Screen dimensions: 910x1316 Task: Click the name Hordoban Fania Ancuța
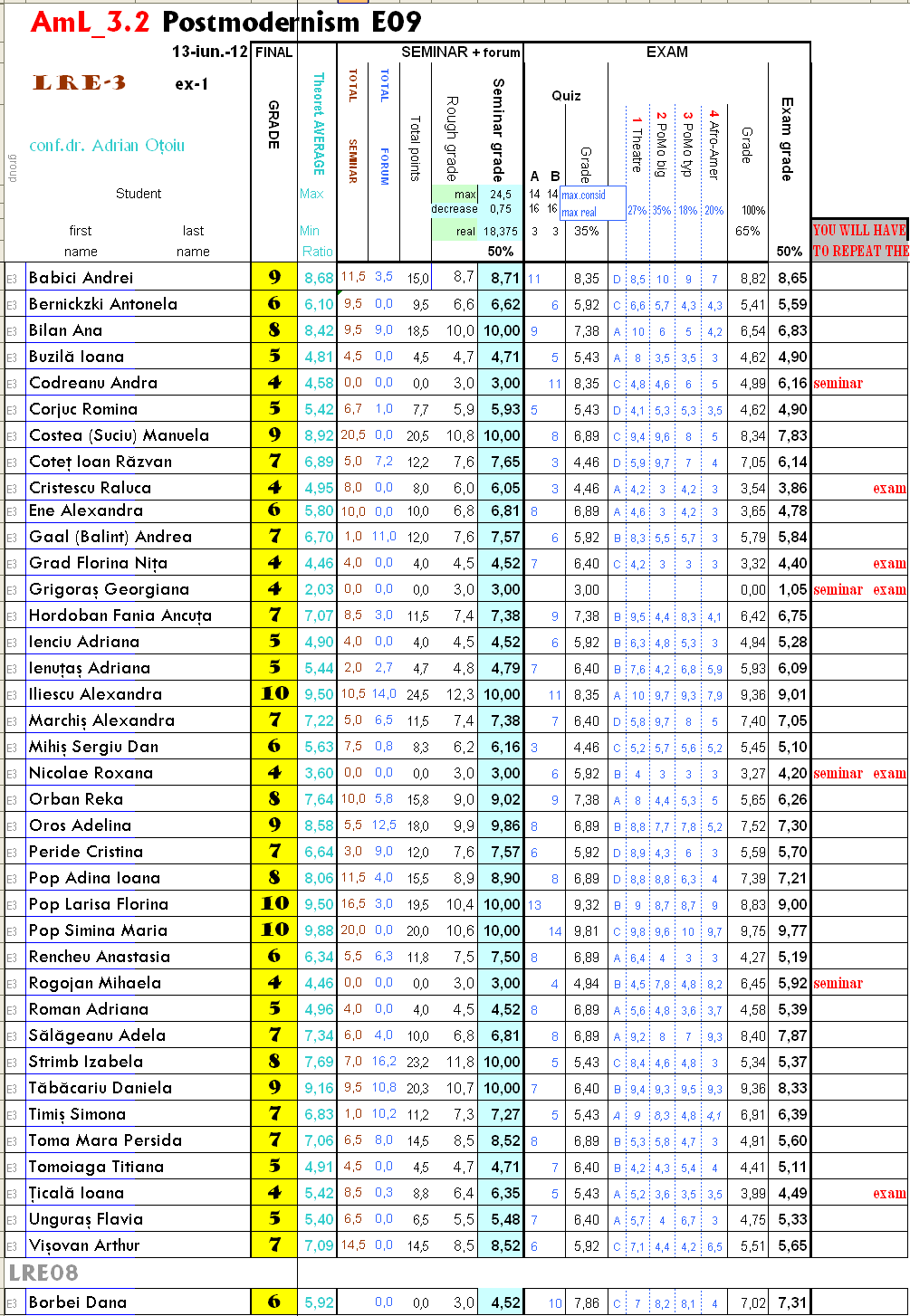(x=120, y=615)
